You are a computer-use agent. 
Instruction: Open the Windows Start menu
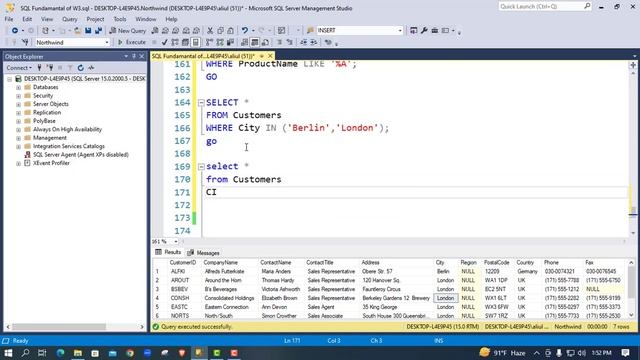pos(8,353)
